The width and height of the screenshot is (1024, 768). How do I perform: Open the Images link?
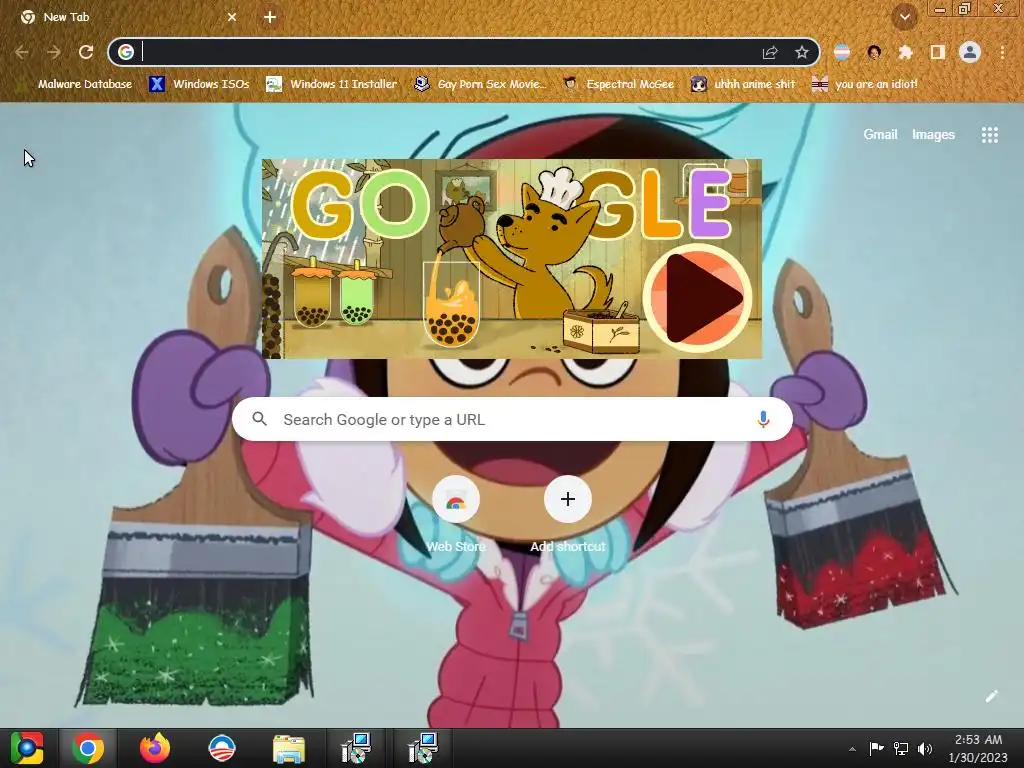coord(933,135)
